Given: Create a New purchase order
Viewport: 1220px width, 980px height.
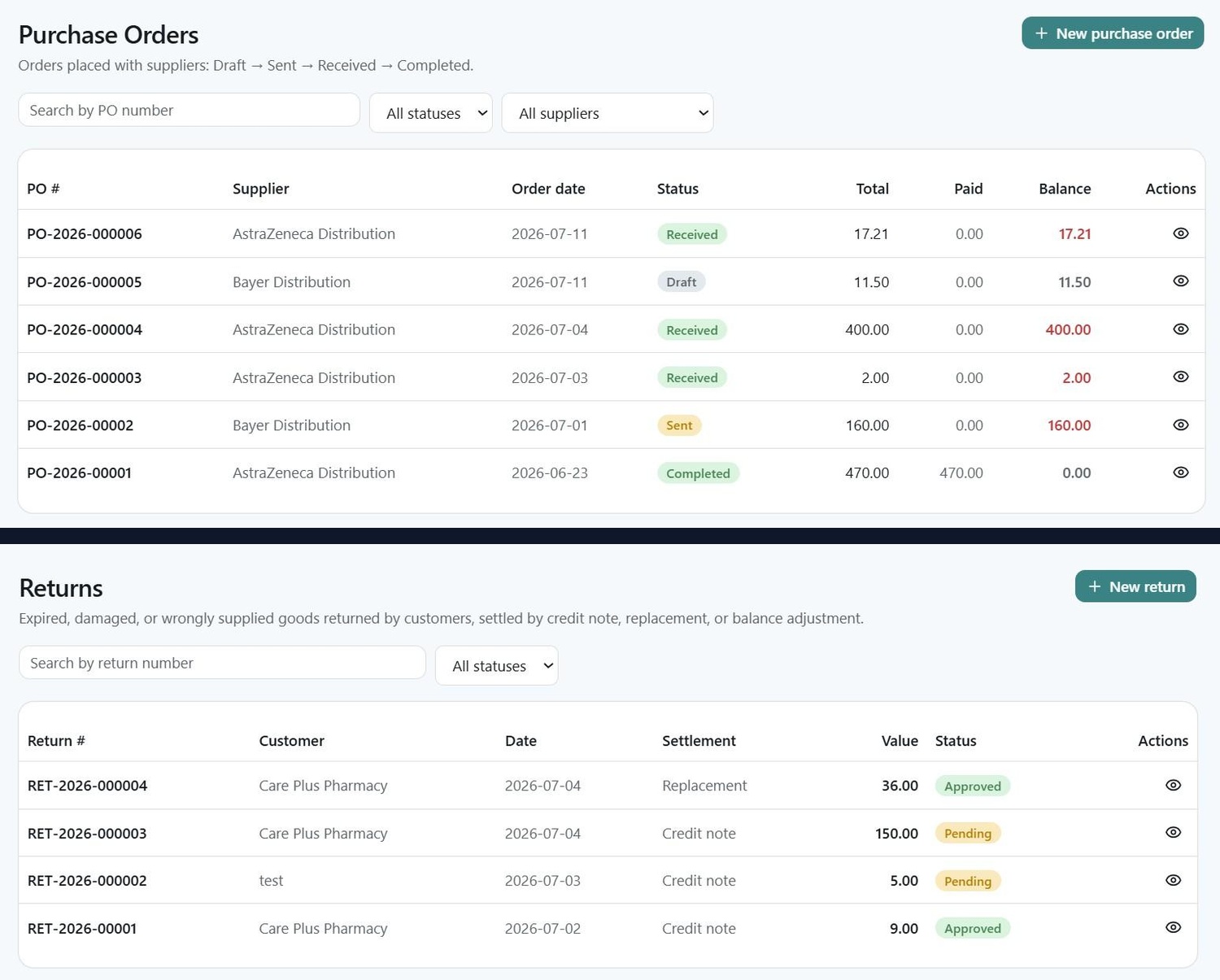Looking at the screenshot, I should click(1113, 33).
